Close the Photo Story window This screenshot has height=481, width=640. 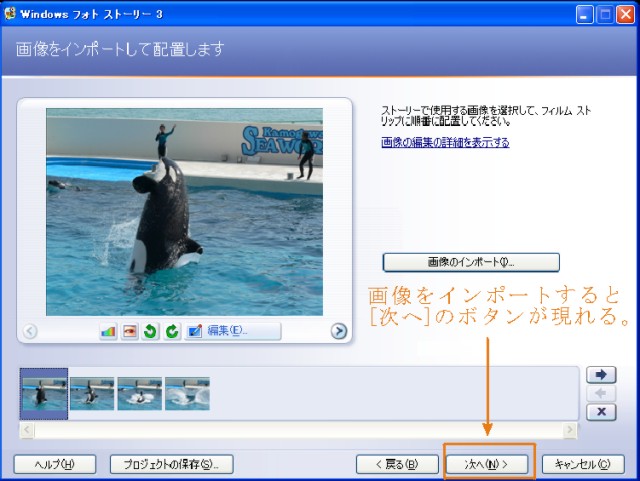pos(626,15)
